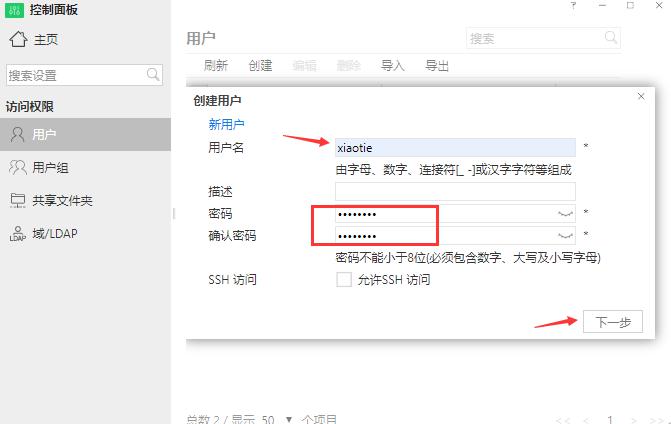671x424 pixels.
Task: Open the items-per-page dropdown next to 50
Action: [289, 419]
